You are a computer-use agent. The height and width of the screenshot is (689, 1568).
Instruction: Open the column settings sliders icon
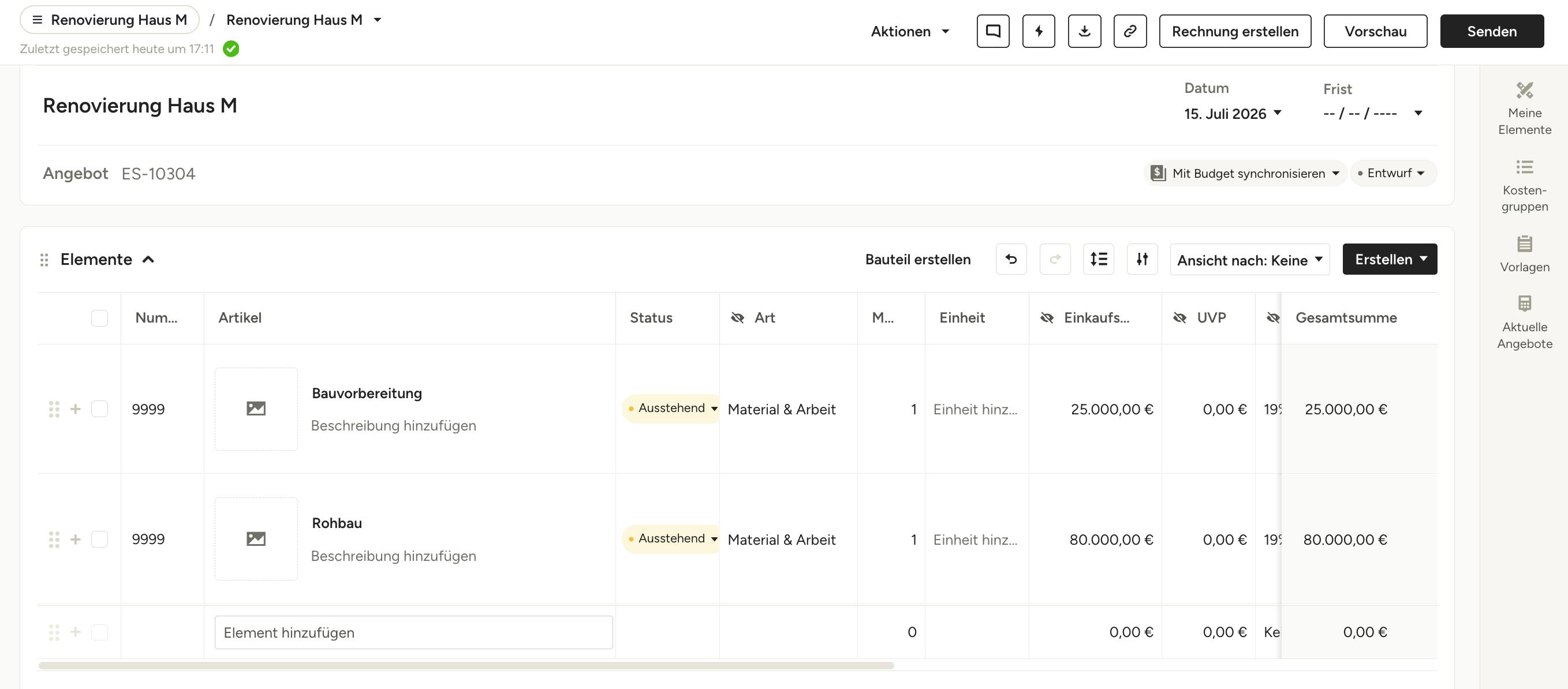click(x=1142, y=259)
